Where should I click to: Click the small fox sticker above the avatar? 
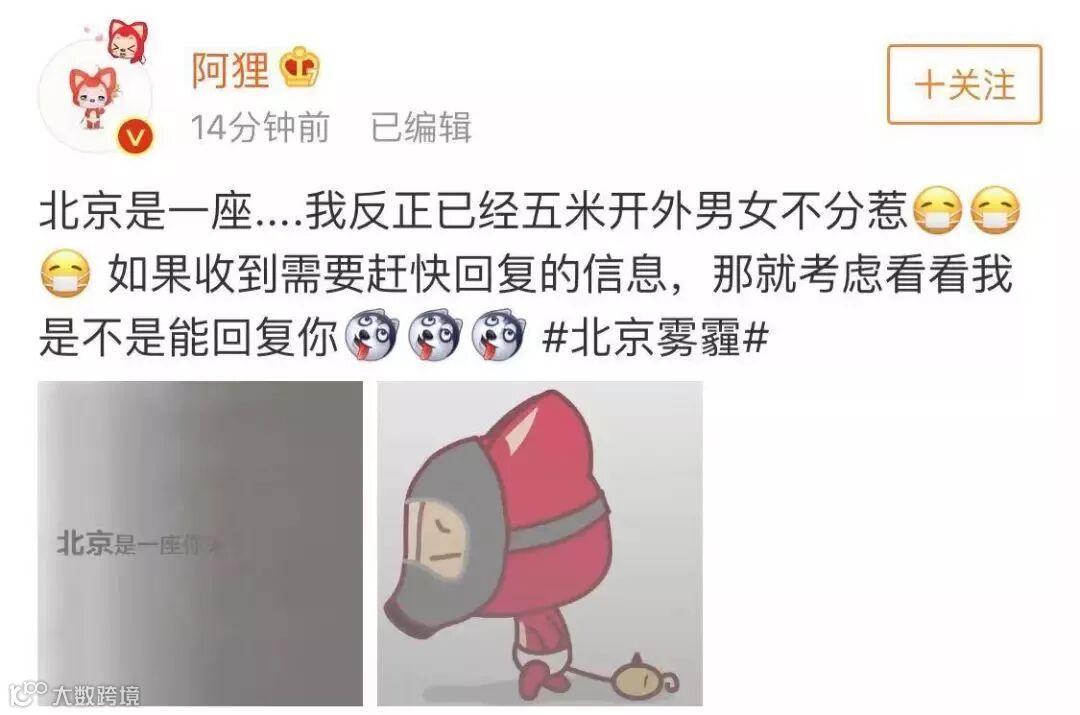click(x=126, y=40)
